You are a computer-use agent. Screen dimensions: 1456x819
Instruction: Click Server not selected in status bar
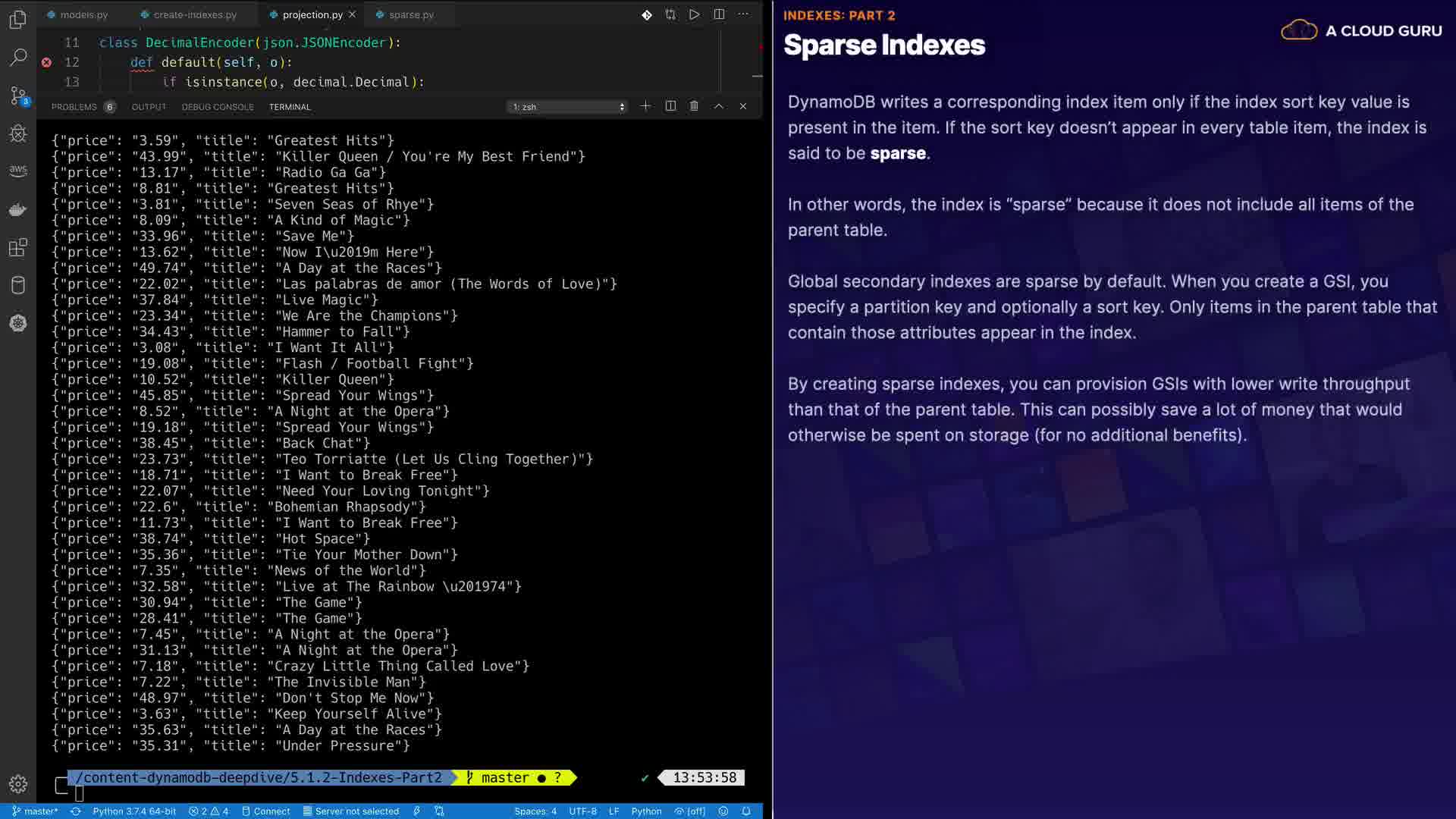click(351, 811)
